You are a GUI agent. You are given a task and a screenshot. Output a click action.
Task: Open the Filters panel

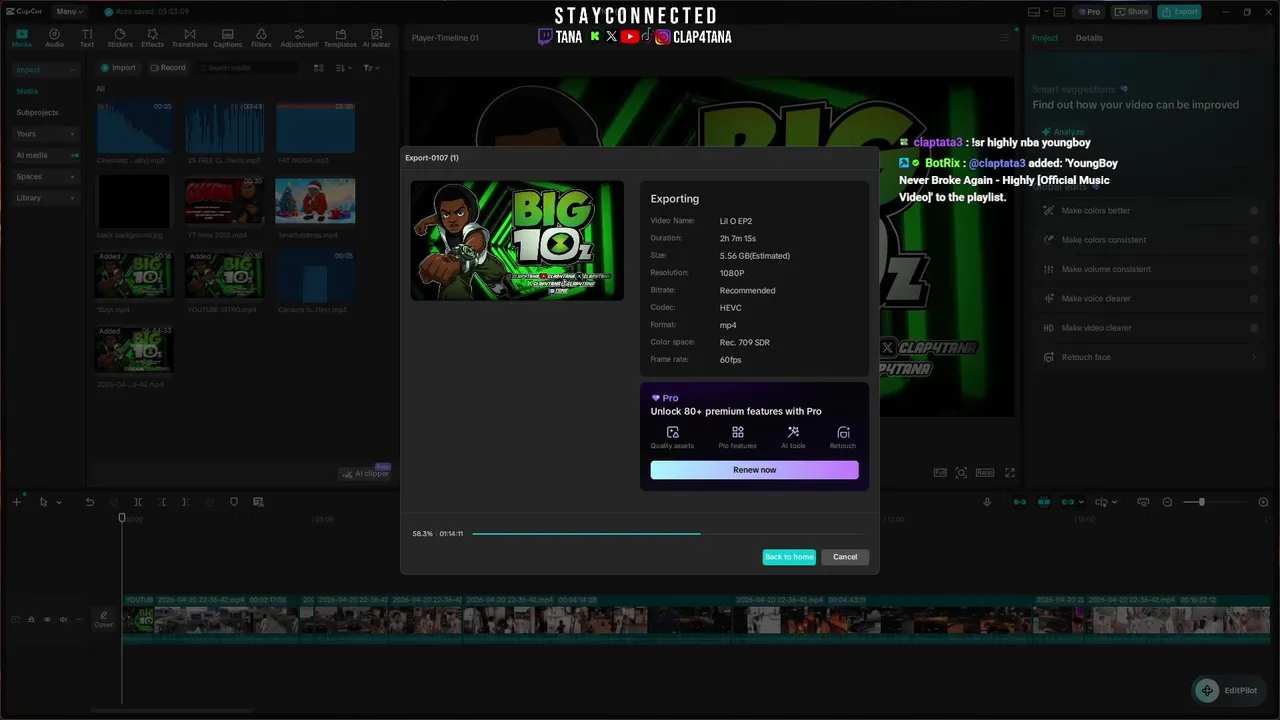click(261, 38)
